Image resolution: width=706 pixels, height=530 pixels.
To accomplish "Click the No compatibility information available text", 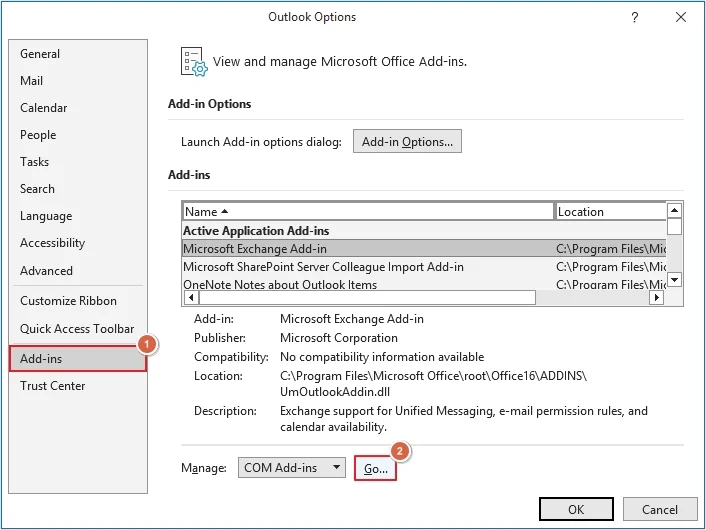I will pos(382,357).
